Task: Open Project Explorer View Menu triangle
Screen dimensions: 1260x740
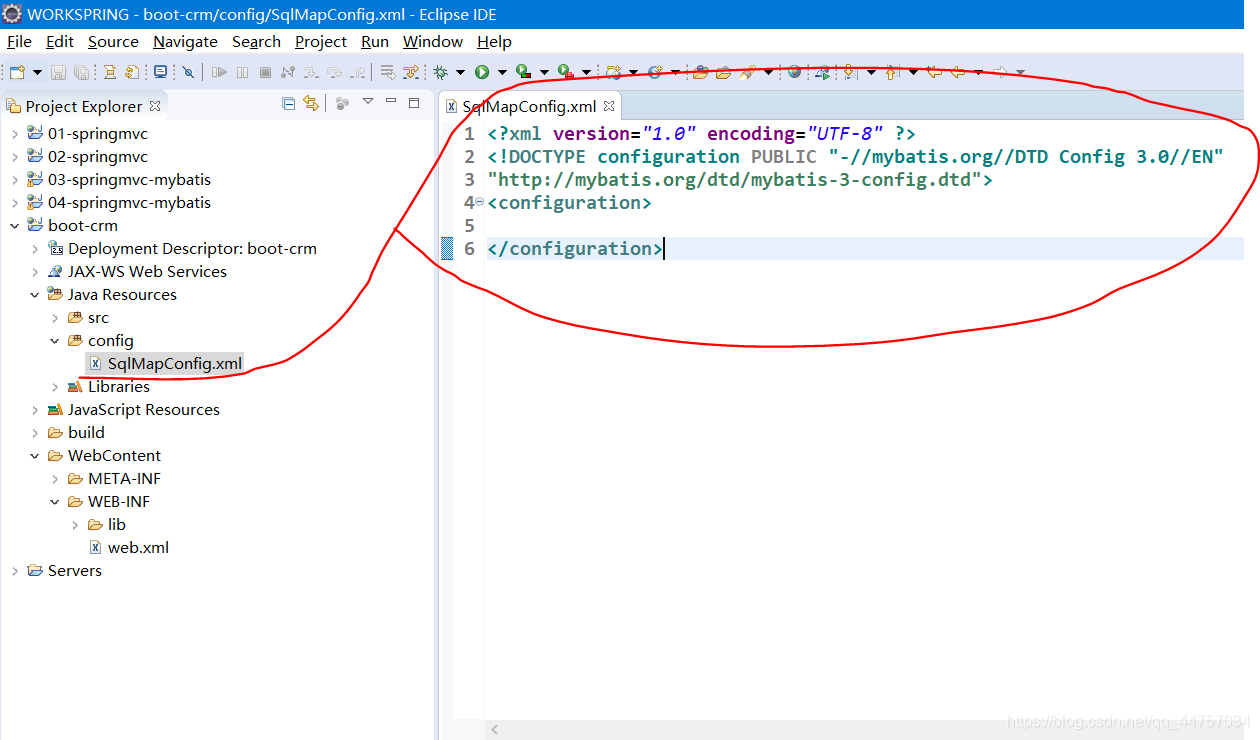Action: pos(367,102)
